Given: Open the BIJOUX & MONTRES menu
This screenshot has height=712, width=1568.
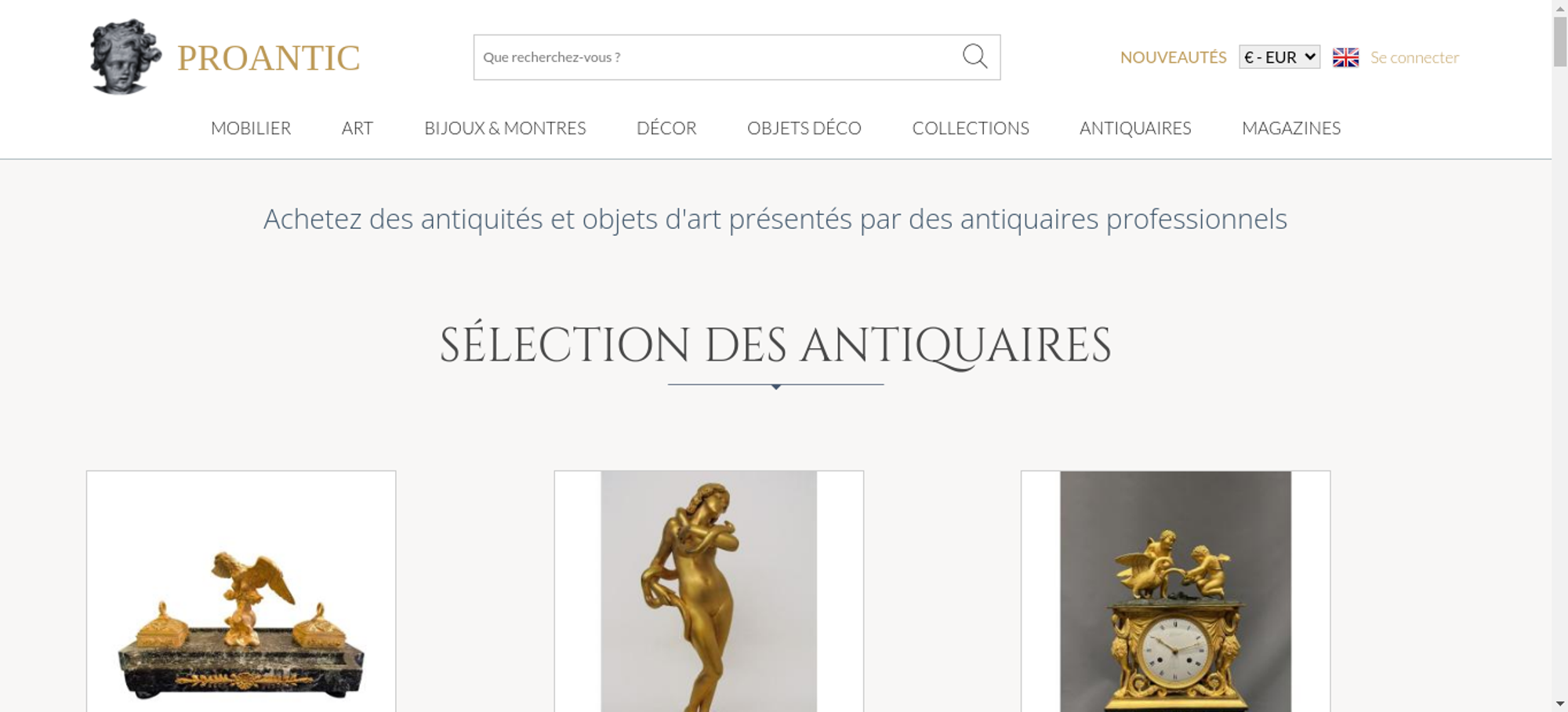Looking at the screenshot, I should (x=505, y=128).
